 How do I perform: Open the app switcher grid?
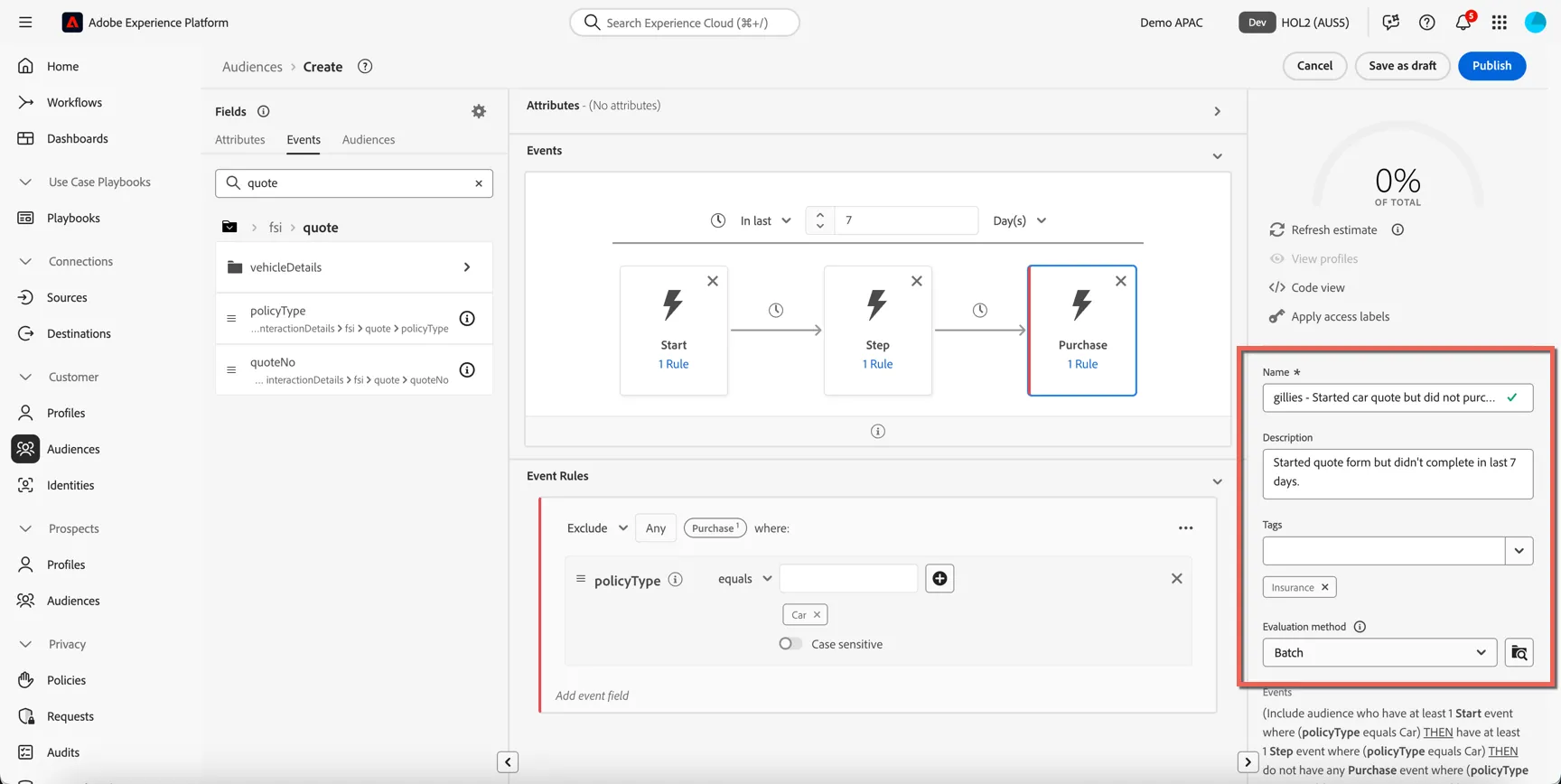tap(1500, 23)
